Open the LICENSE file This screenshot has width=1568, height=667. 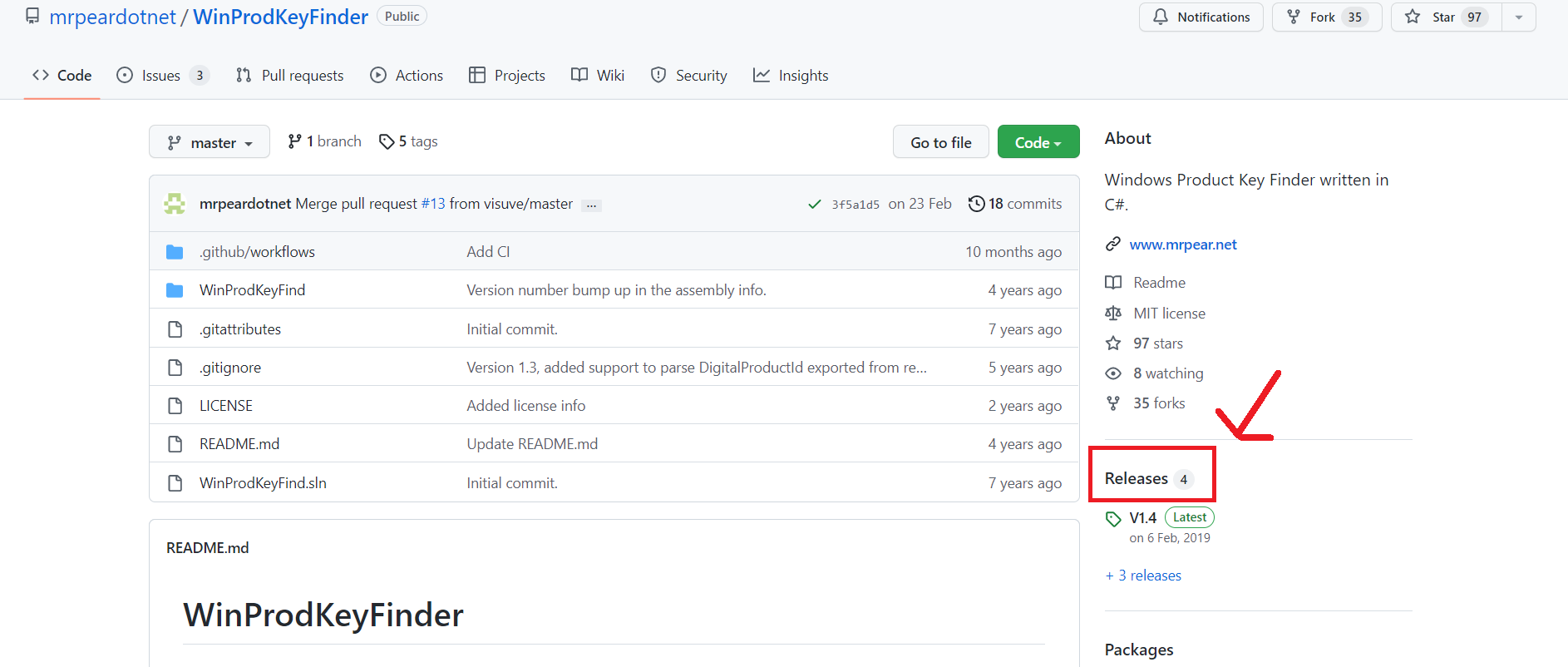click(x=226, y=406)
